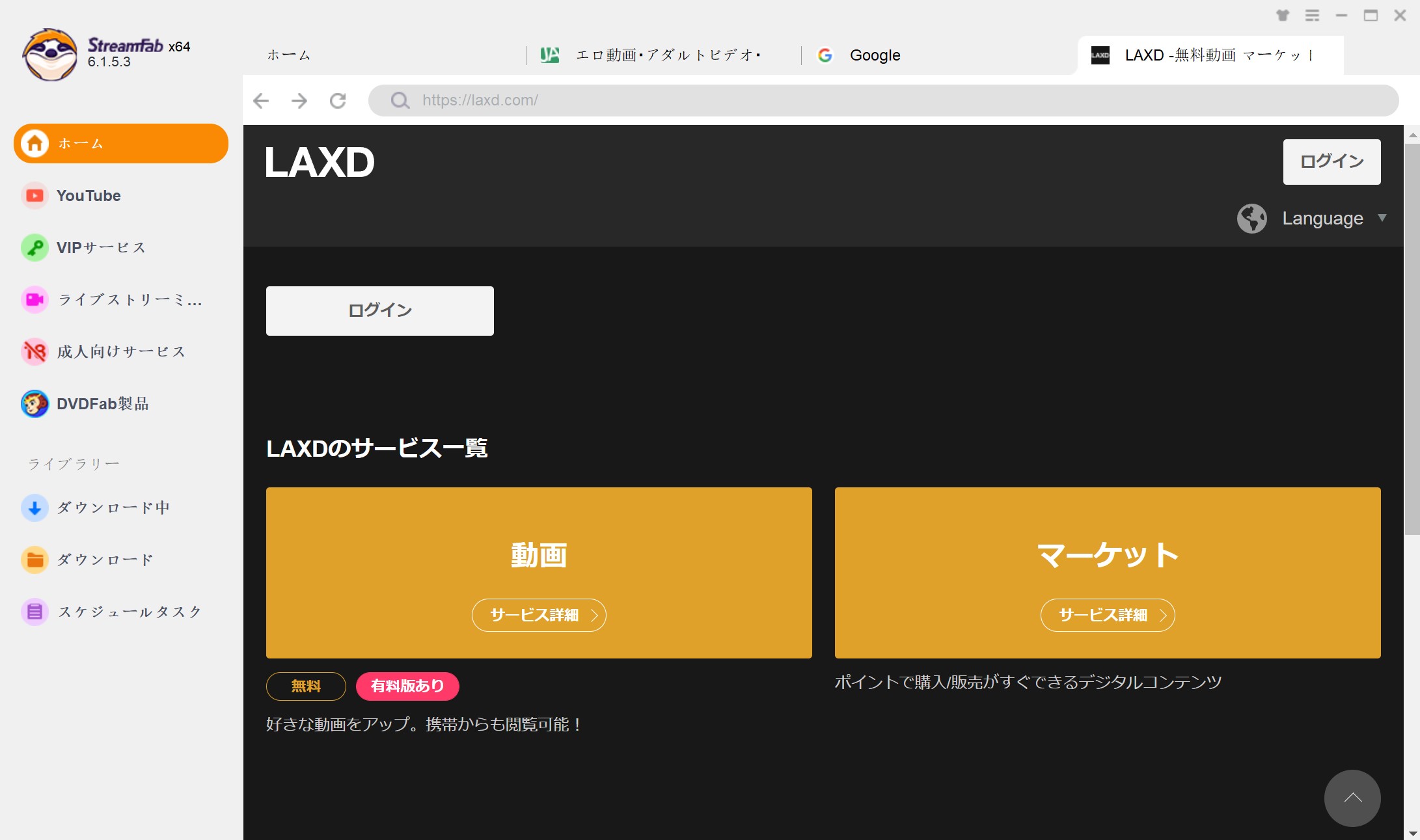This screenshot has height=840, width=1420.
Task: Open the live streaming camera icon
Action: click(35, 300)
